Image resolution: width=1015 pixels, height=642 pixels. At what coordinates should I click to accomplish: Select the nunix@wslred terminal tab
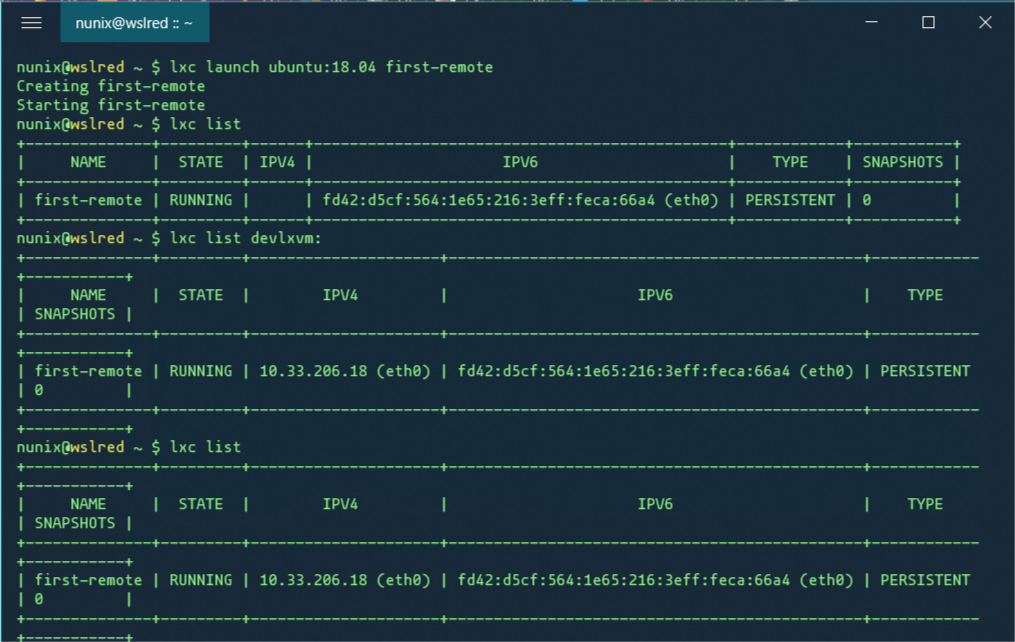(x=135, y=22)
